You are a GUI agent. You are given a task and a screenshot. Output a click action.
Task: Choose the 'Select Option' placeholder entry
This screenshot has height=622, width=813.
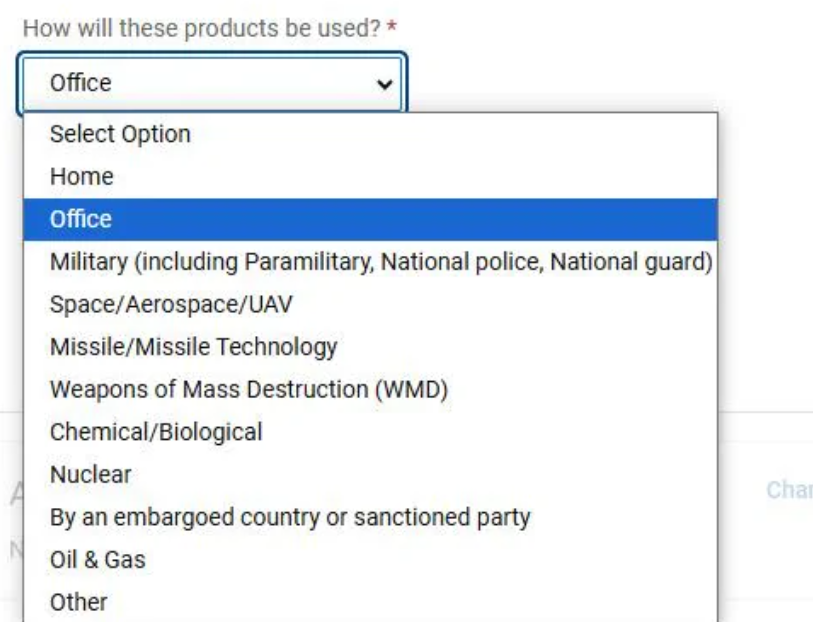tap(120, 133)
